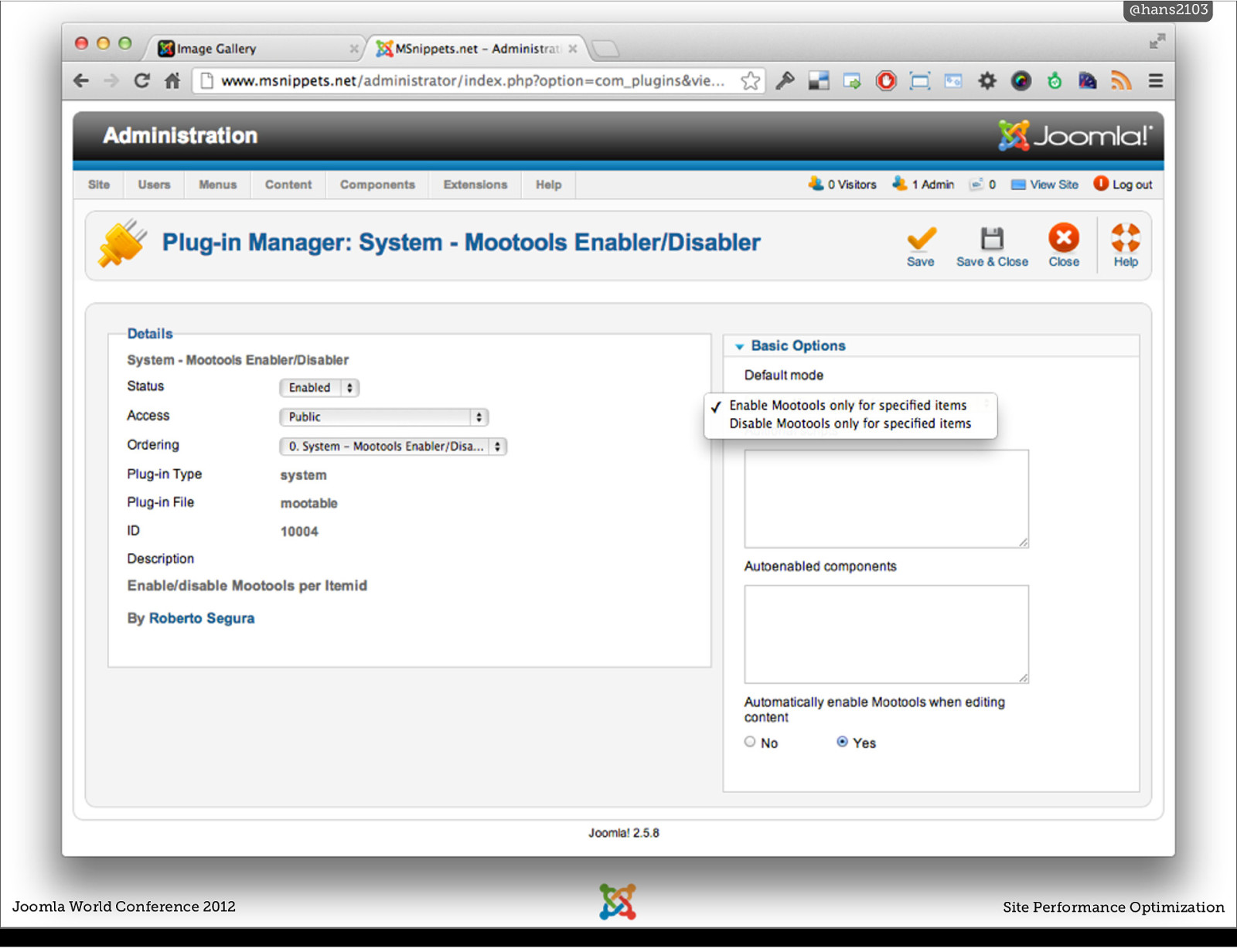Screen dimensions: 1237x952
Task: Open the Access Public dropdown
Action: pyautogui.click(x=383, y=417)
